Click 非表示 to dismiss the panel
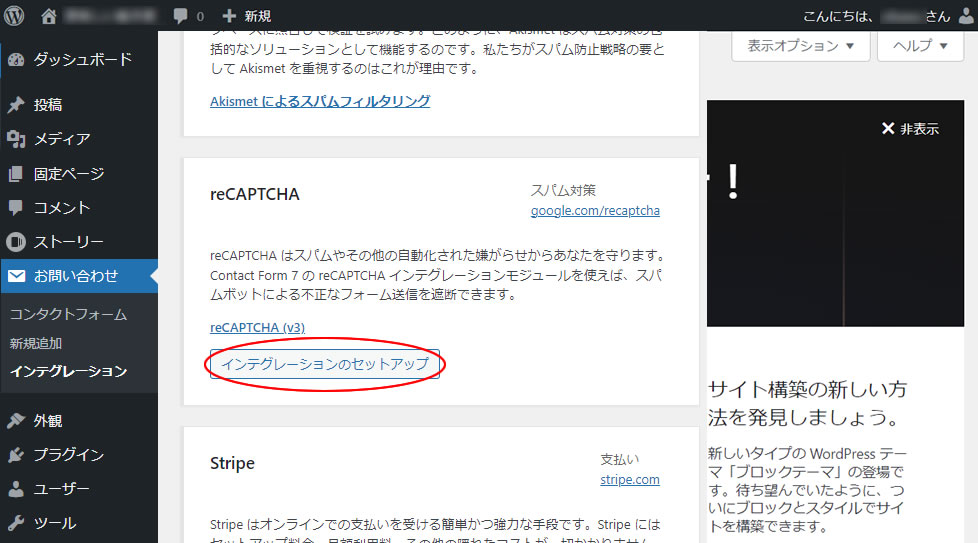 pos(919,129)
